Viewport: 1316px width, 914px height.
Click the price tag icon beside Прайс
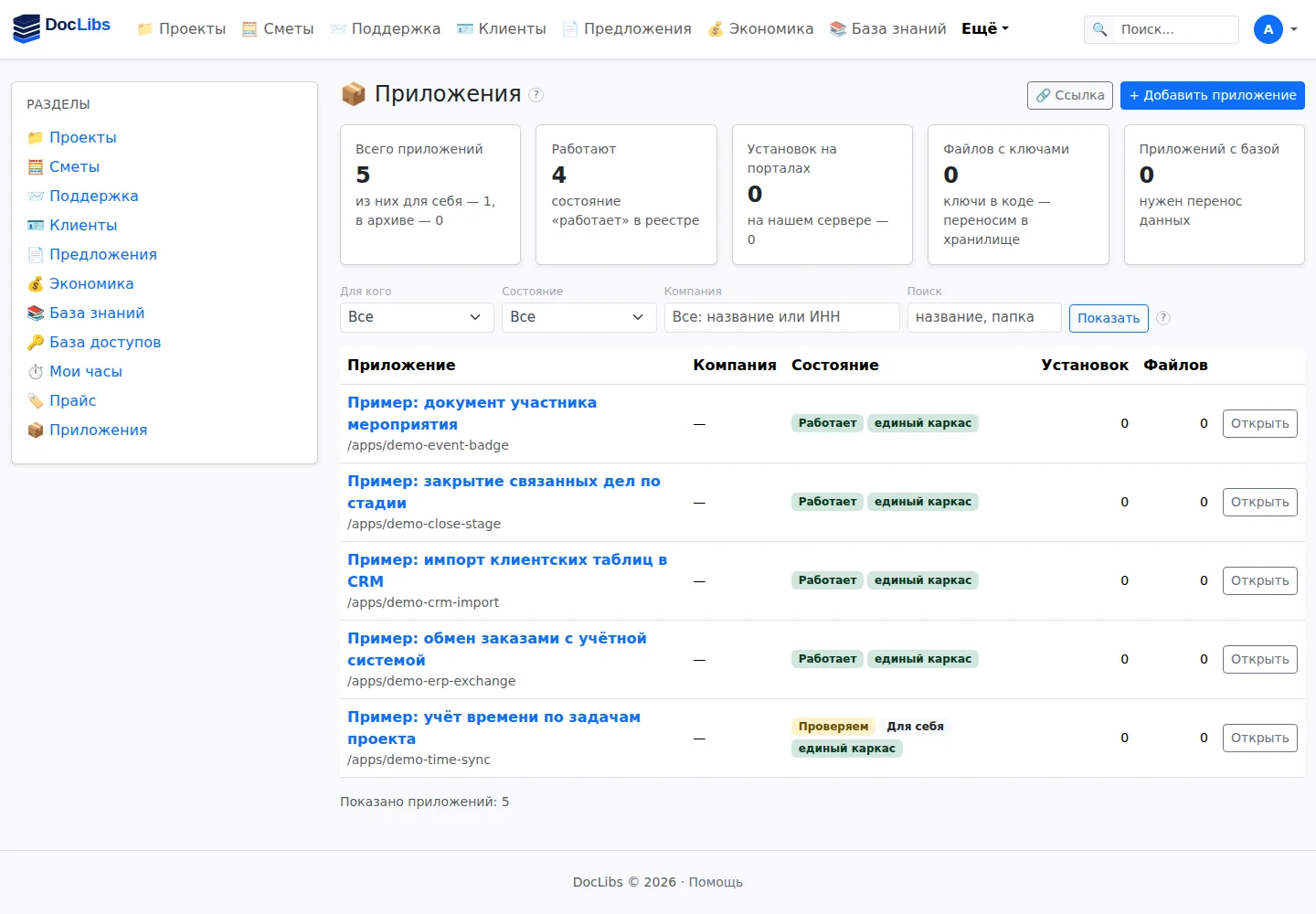36,401
